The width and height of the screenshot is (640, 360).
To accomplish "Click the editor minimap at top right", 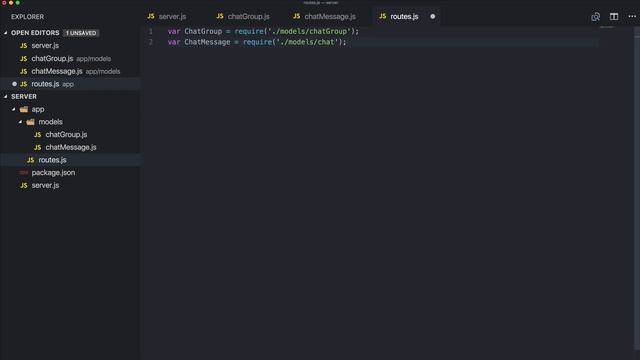I will 607,27.
